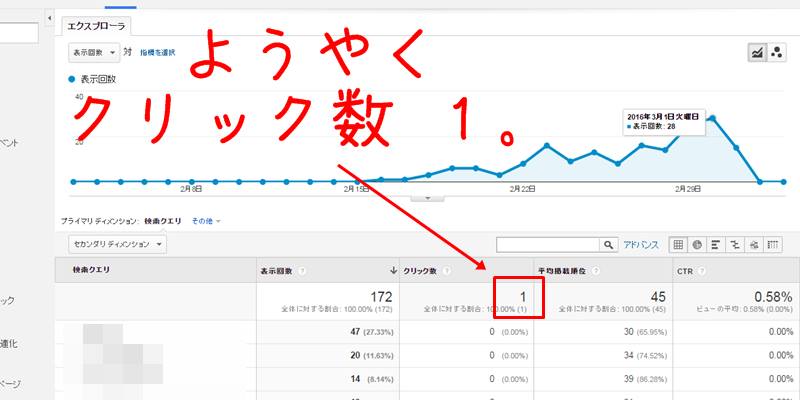This screenshot has width=800, height=400.
Task: Select the comparison view icon
Action: click(735, 244)
